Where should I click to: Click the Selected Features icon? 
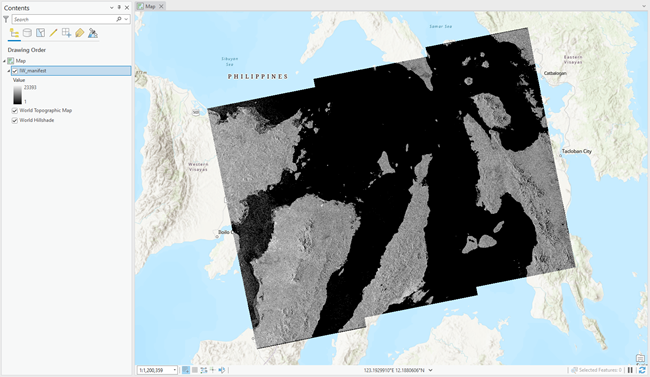574,370
